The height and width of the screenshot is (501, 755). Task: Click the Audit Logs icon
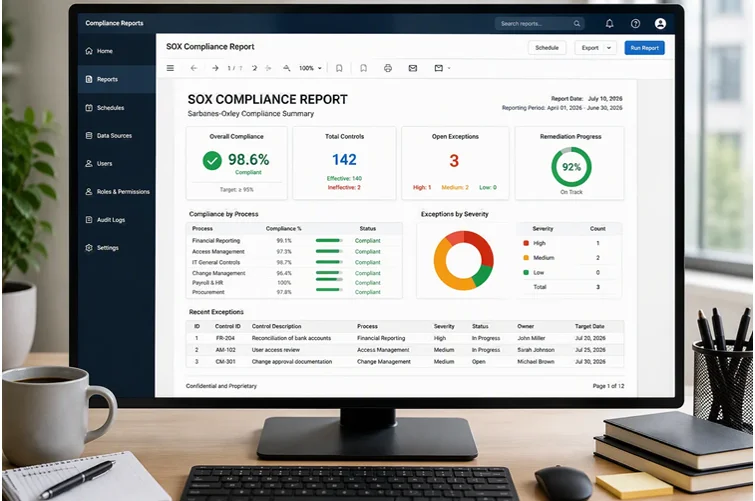(x=89, y=220)
